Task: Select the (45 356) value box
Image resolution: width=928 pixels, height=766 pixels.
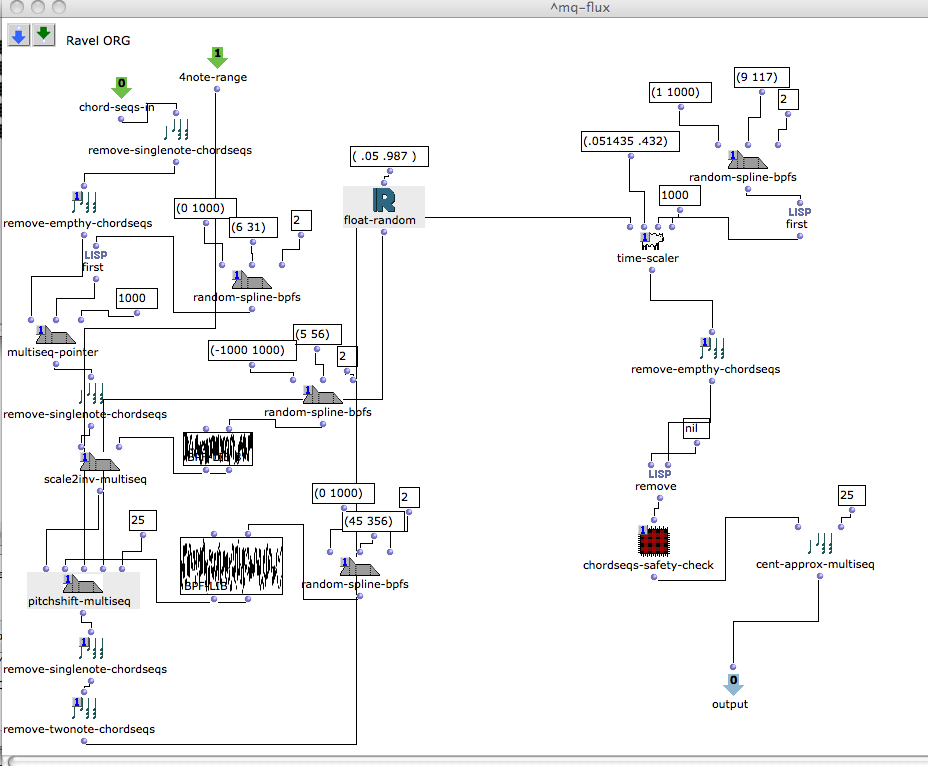Action: (x=374, y=520)
